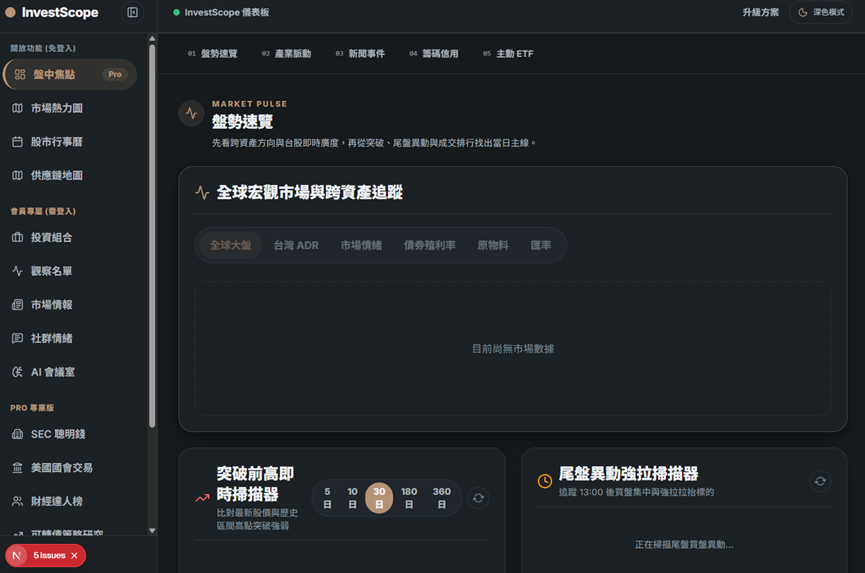Image resolution: width=865 pixels, height=573 pixels.
Task: Refresh the 突破前高即時掃描器 scanner
Action: (478, 498)
